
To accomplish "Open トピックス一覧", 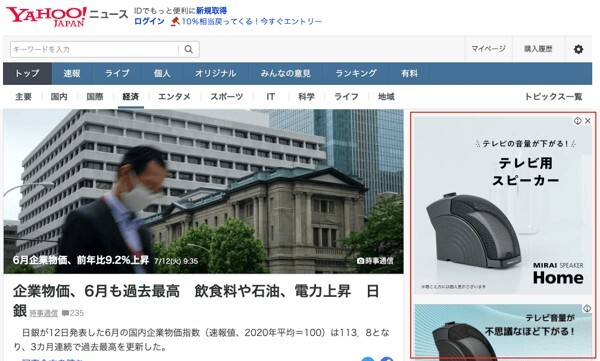I will click(553, 97).
